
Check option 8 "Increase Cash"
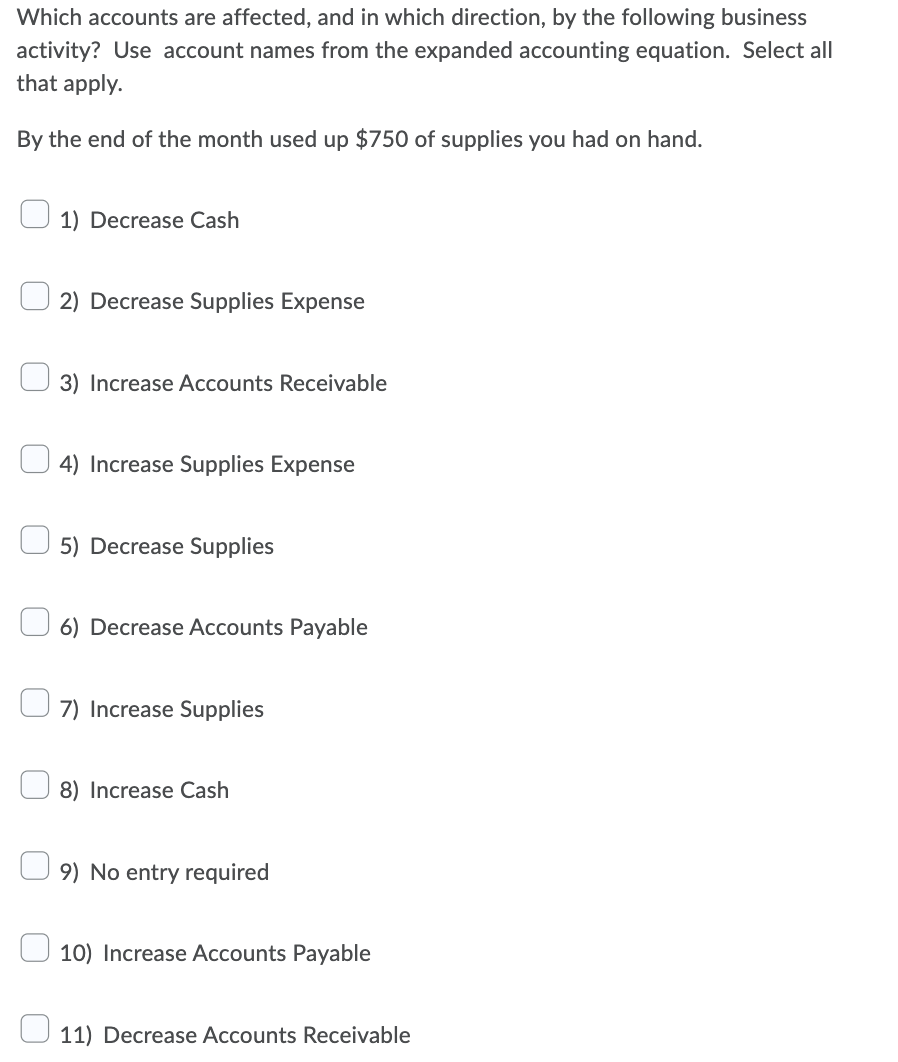pos(35,783)
